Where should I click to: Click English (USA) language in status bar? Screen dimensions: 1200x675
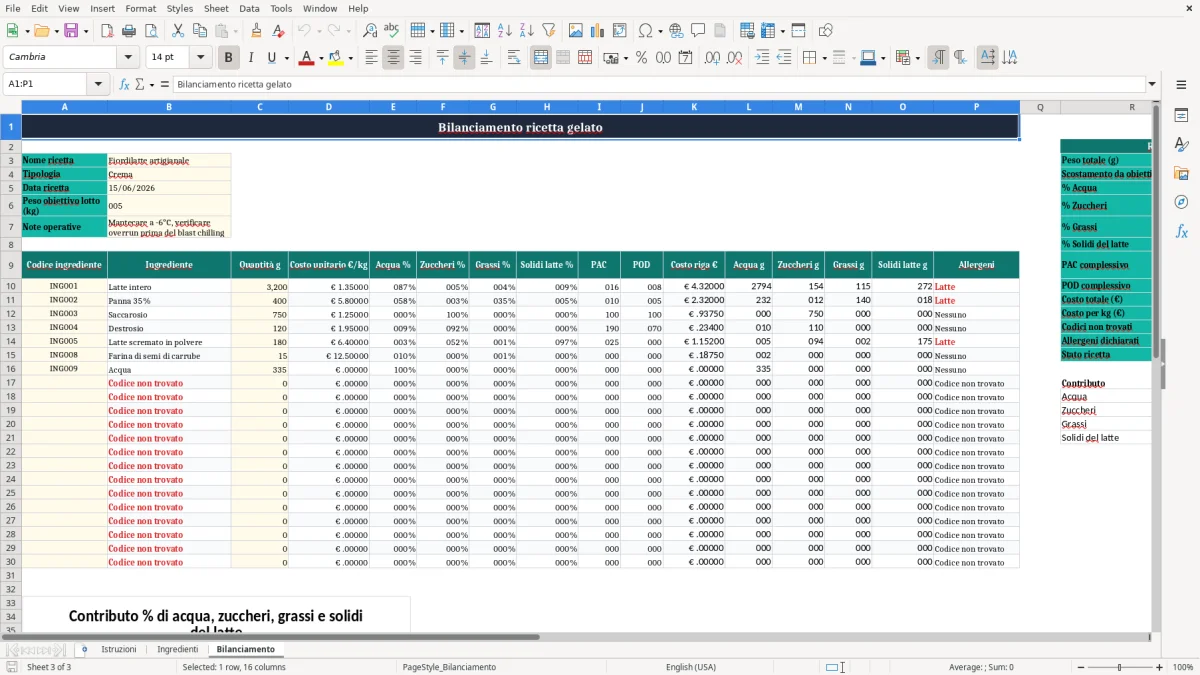[x=691, y=667]
